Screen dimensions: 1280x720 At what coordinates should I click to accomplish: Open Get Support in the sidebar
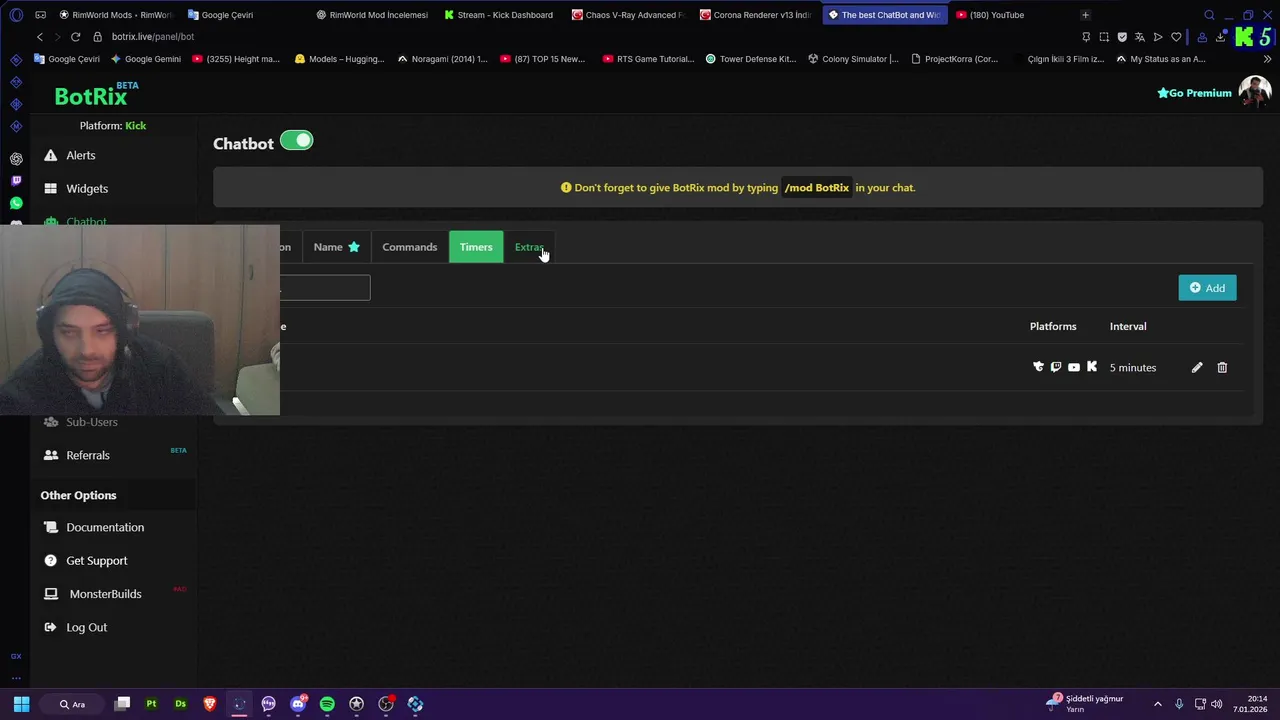(x=97, y=560)
